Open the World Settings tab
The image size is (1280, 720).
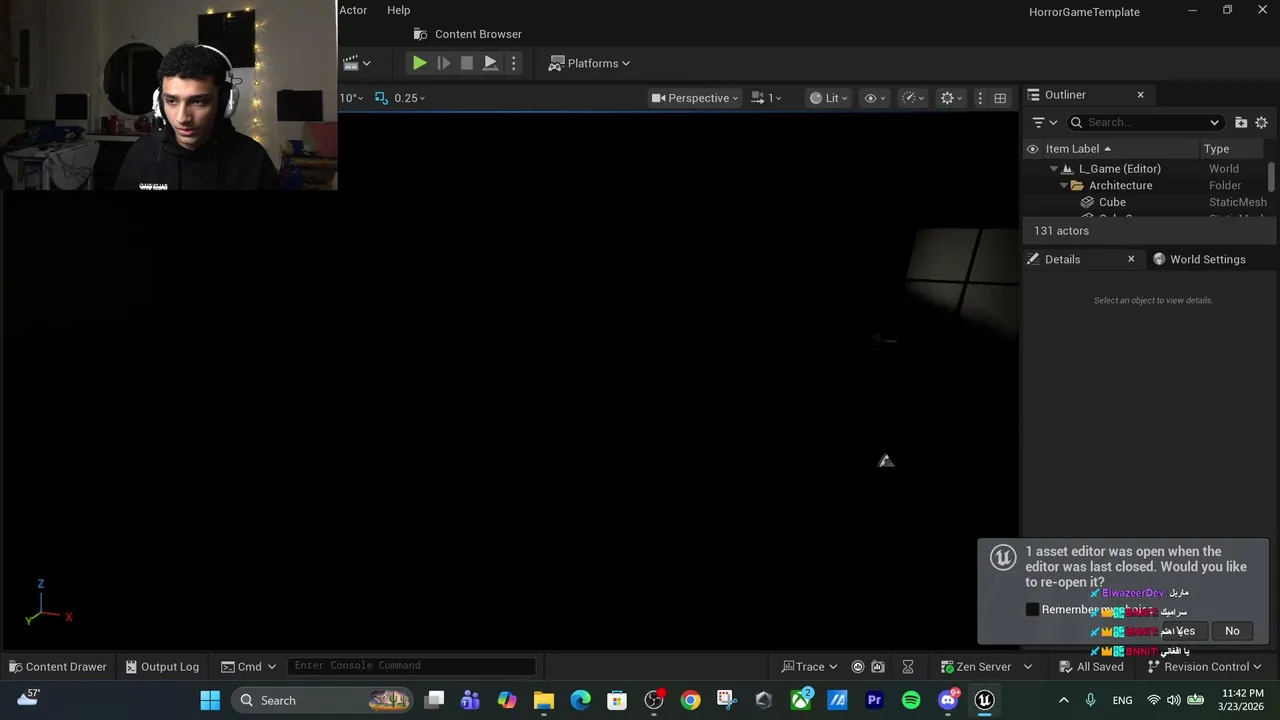tap(1198, 259)
